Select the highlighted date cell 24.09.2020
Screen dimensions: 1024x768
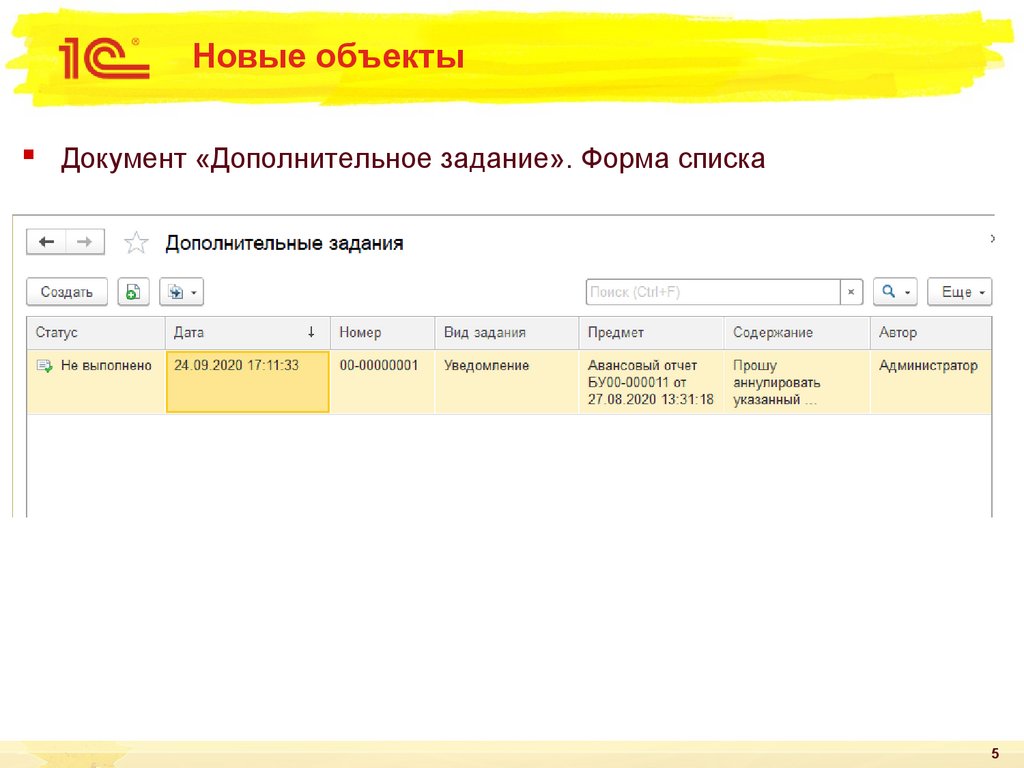247,382
